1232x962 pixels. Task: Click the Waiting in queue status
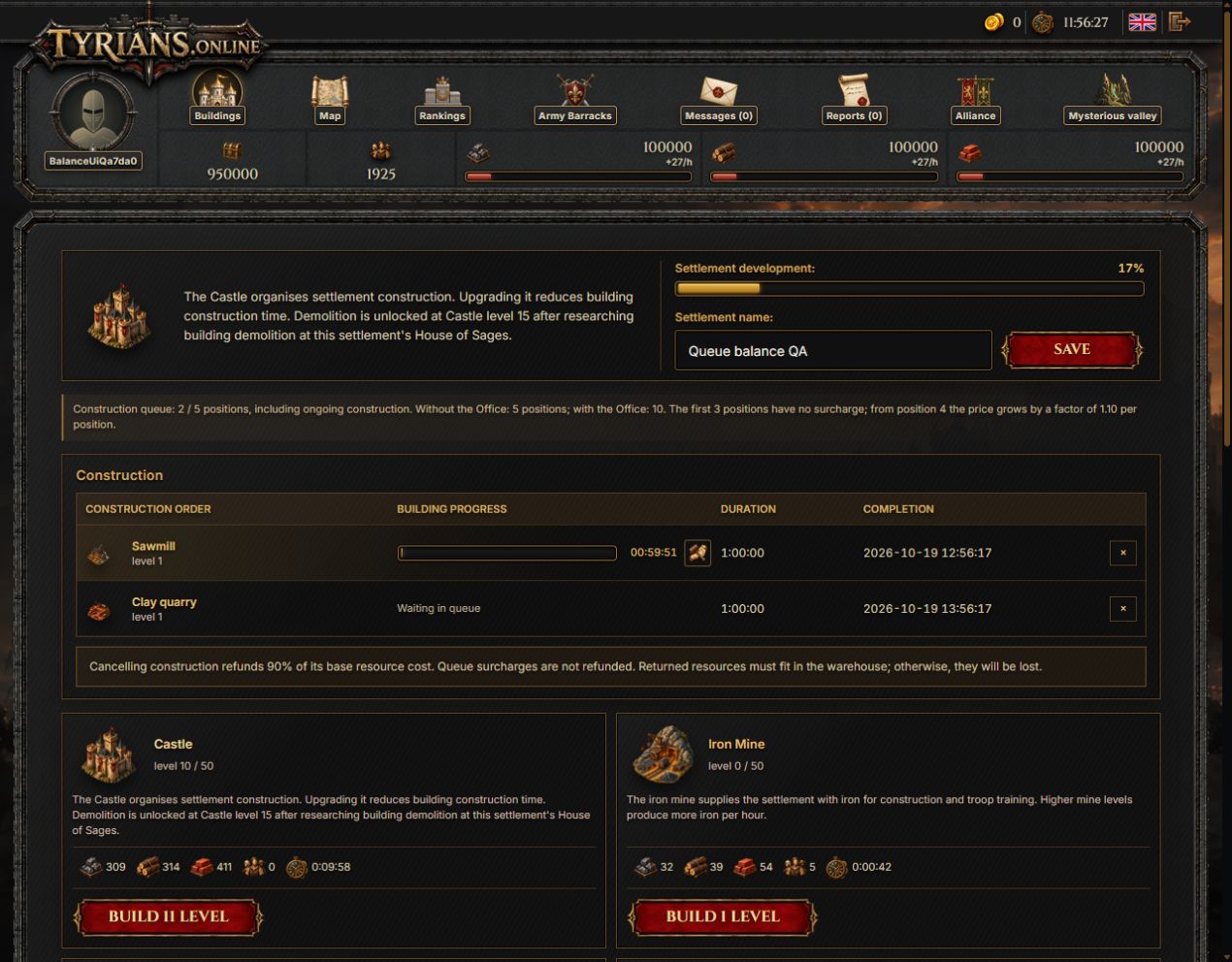438,608
